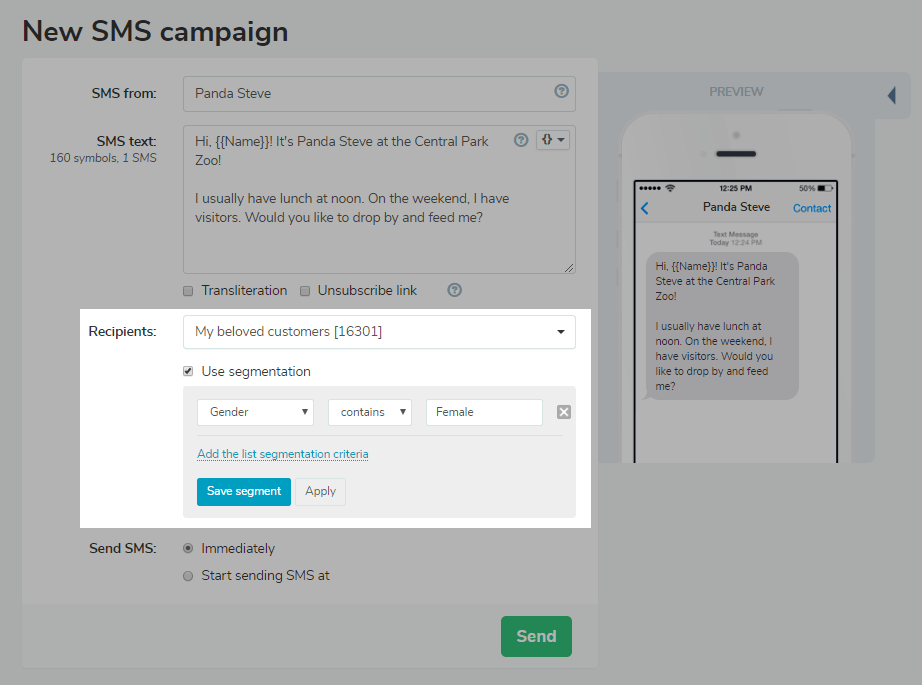Screen dimensions: 922x685
Task: Click the green Send button
Action: (536, 636)
